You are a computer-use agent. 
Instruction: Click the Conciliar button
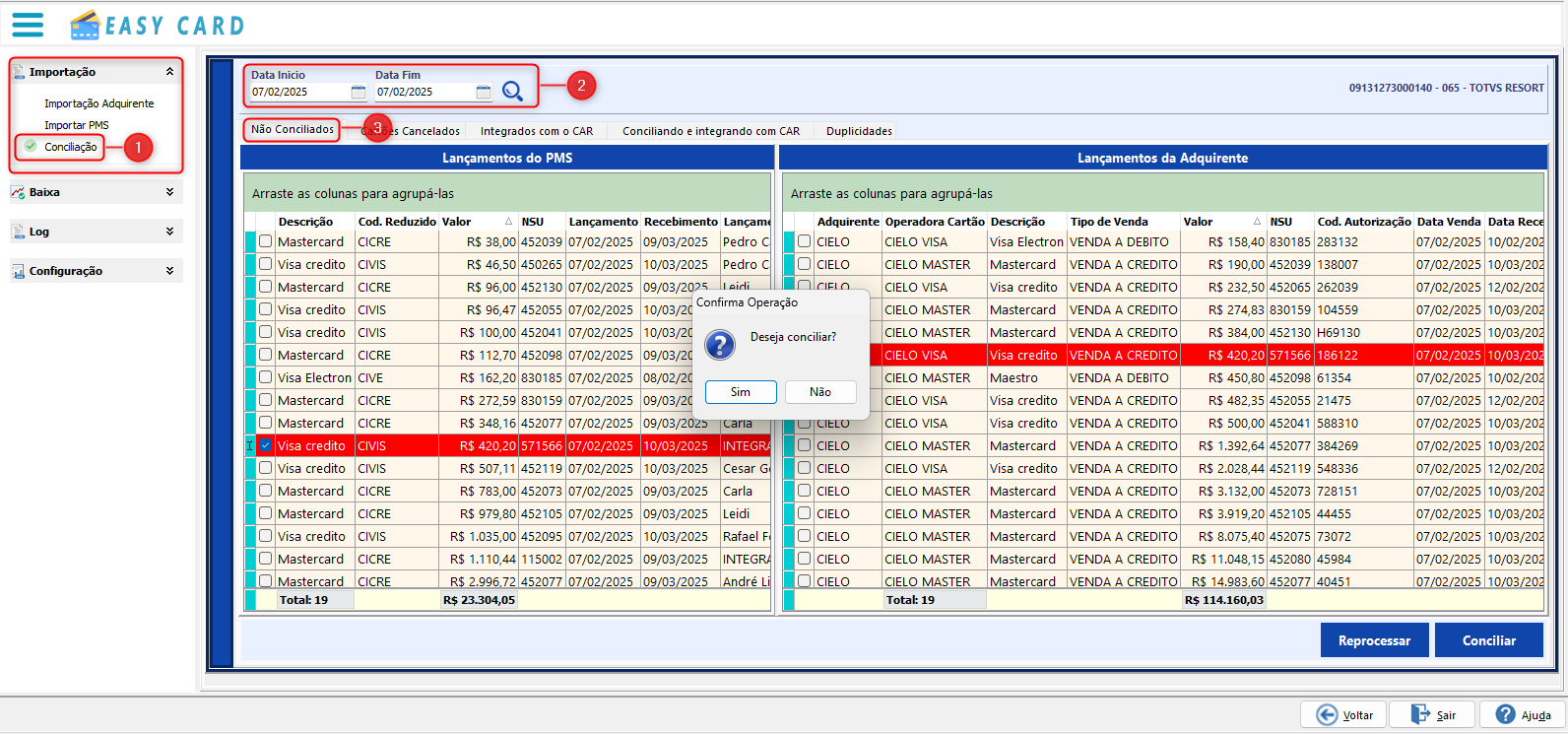pyautogui.click(x=1489, y=640)
